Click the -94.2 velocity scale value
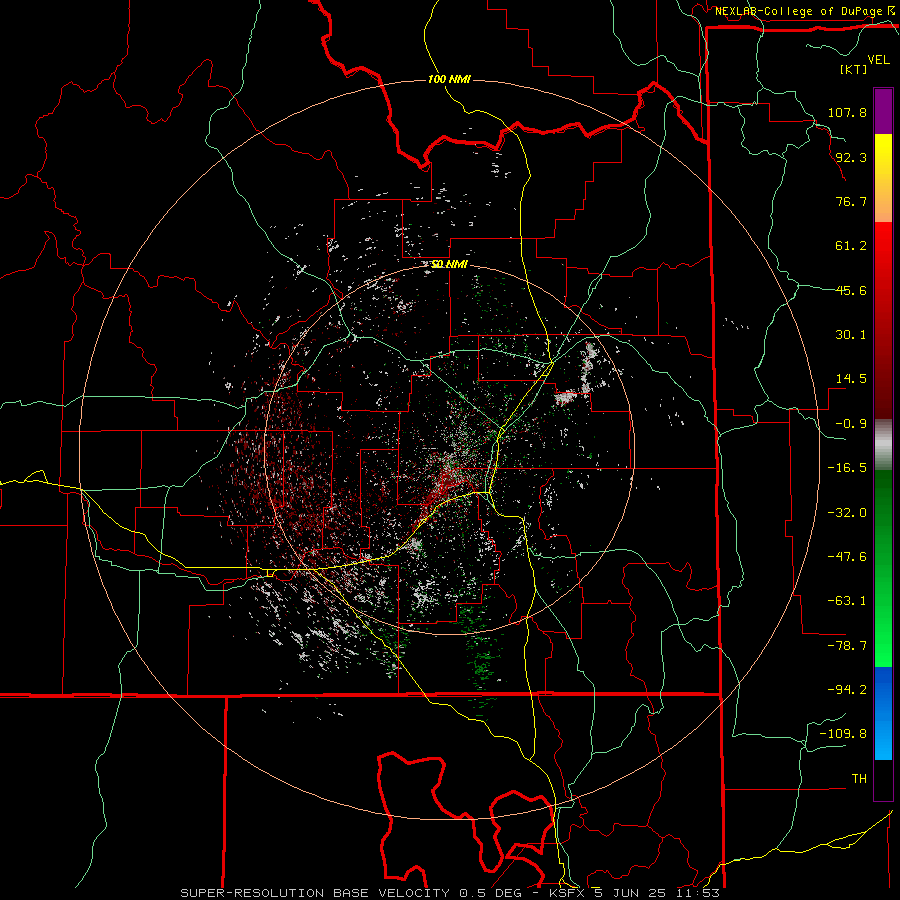Viewport: 900px width, 900px height. [x=847, y=690]
